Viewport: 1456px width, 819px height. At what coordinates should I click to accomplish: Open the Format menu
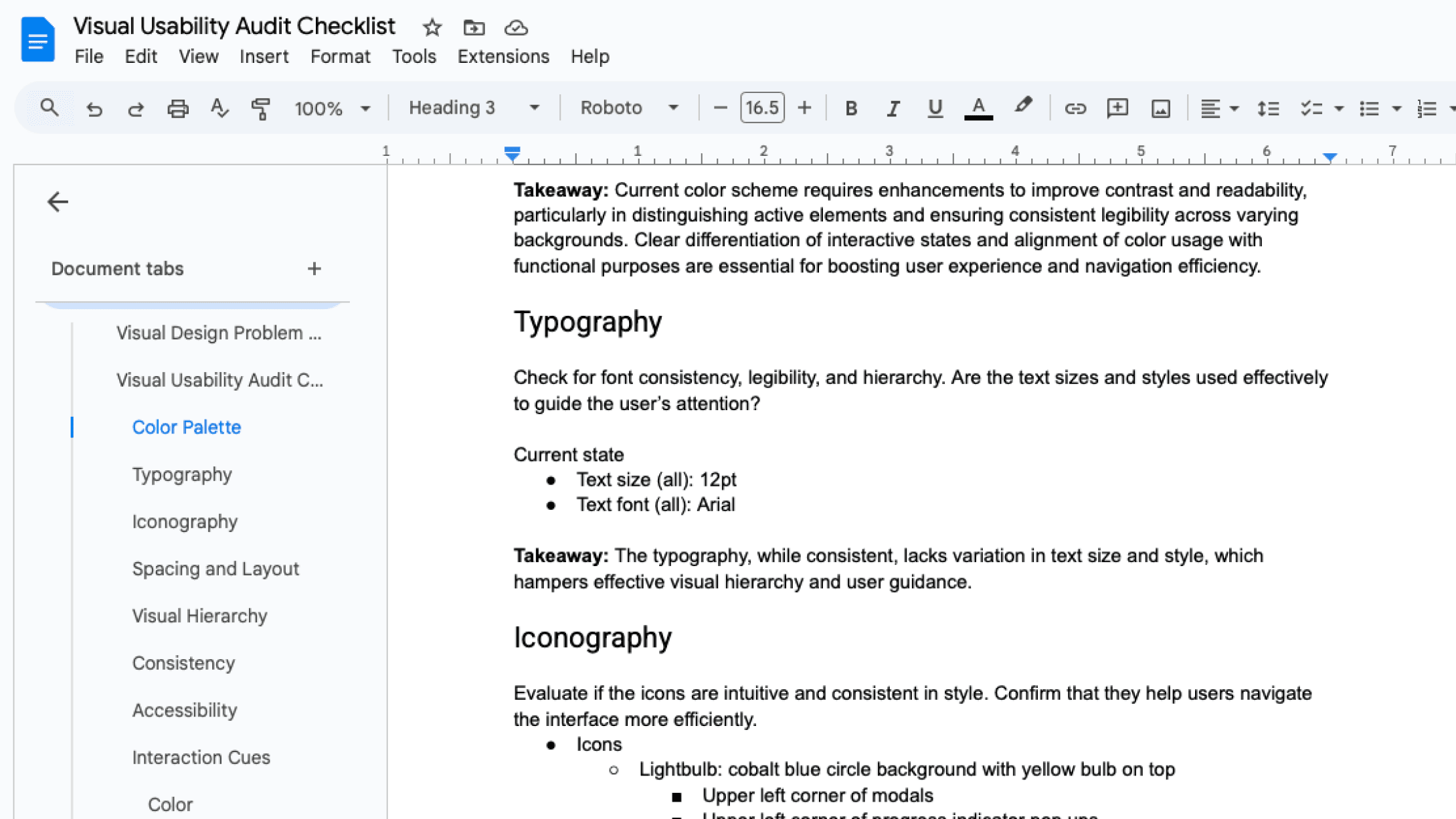[x=340, y=57]
